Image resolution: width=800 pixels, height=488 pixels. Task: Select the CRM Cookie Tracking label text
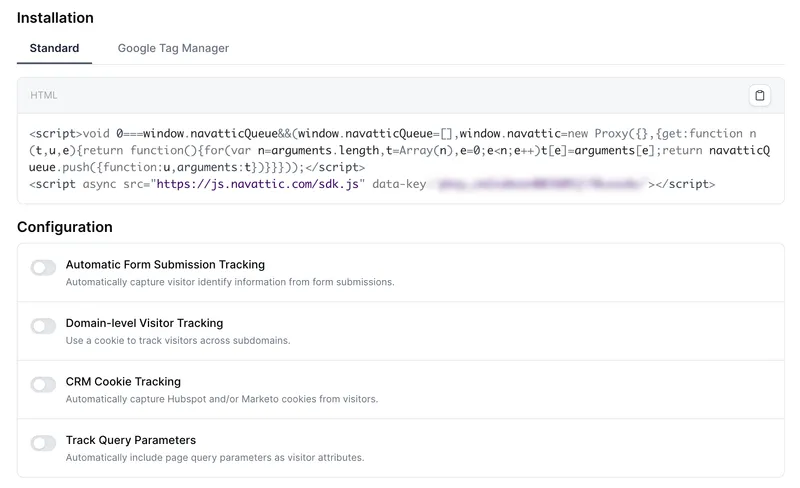tap(123, 382)
